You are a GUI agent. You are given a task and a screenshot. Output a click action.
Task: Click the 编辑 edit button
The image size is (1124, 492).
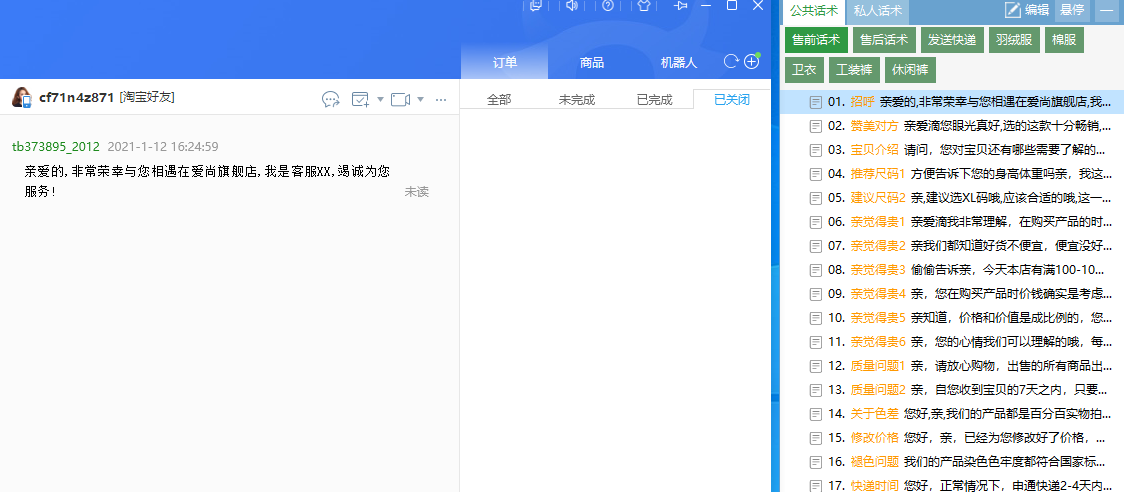pyautogui.click(x=1027, y=11)
